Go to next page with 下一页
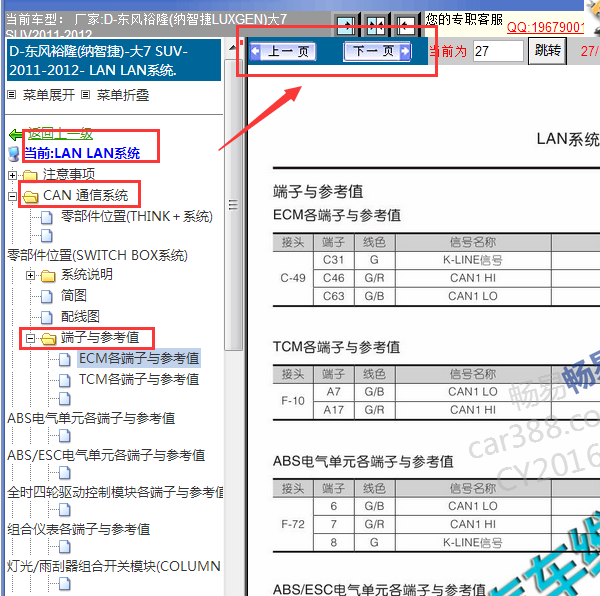 click(378, 51)
